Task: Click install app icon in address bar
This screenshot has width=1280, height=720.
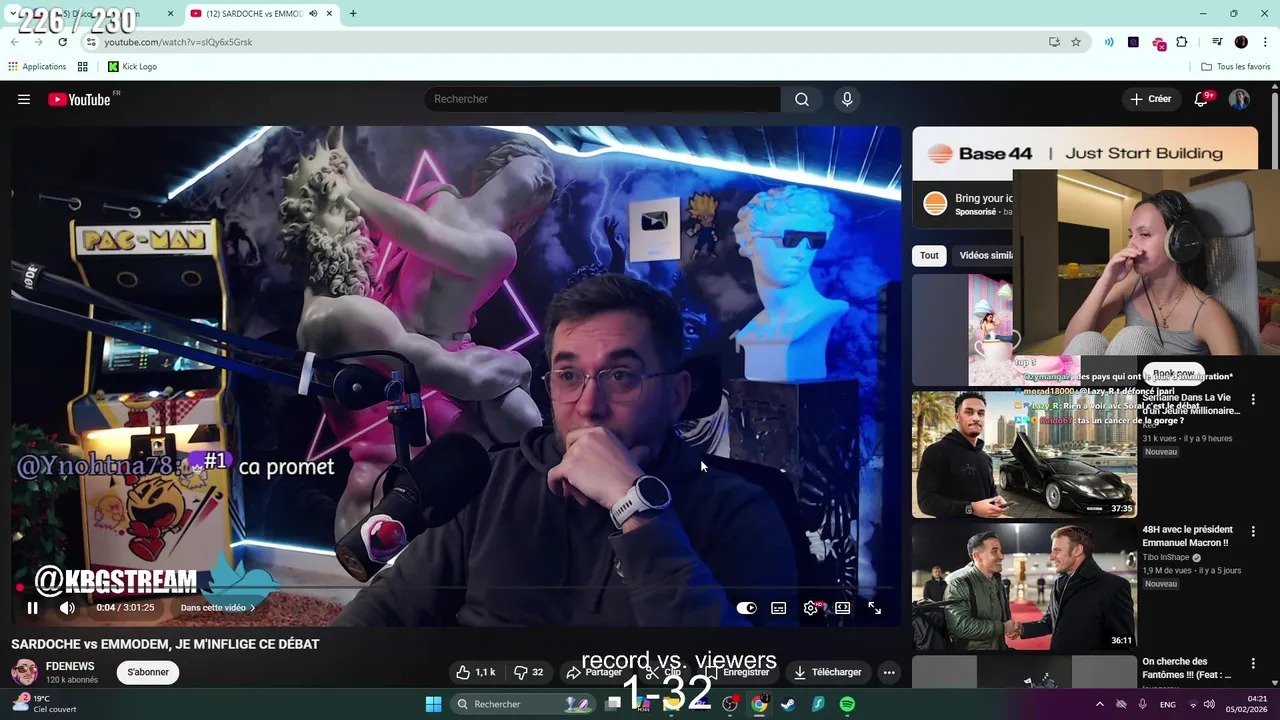Action: pyautogui.click(x=1054, y=42)
